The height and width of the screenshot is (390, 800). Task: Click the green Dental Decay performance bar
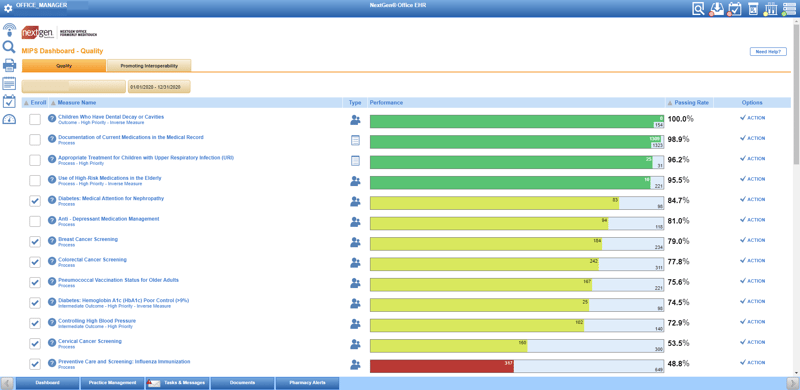[x=516, y=121]
